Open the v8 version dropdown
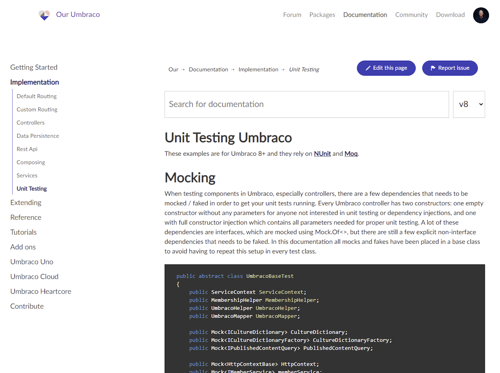Image resolution: width=500 pixels, height=373 pixels. point(469,104)
